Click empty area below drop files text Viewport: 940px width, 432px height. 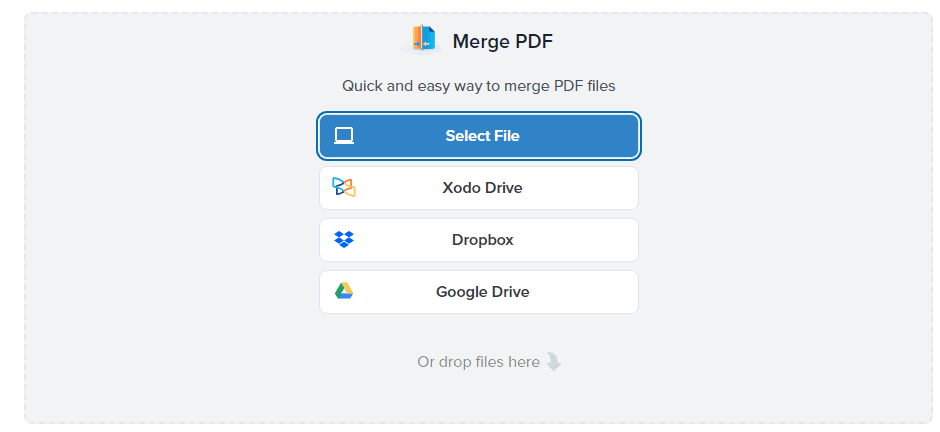(x=478, y=400)
